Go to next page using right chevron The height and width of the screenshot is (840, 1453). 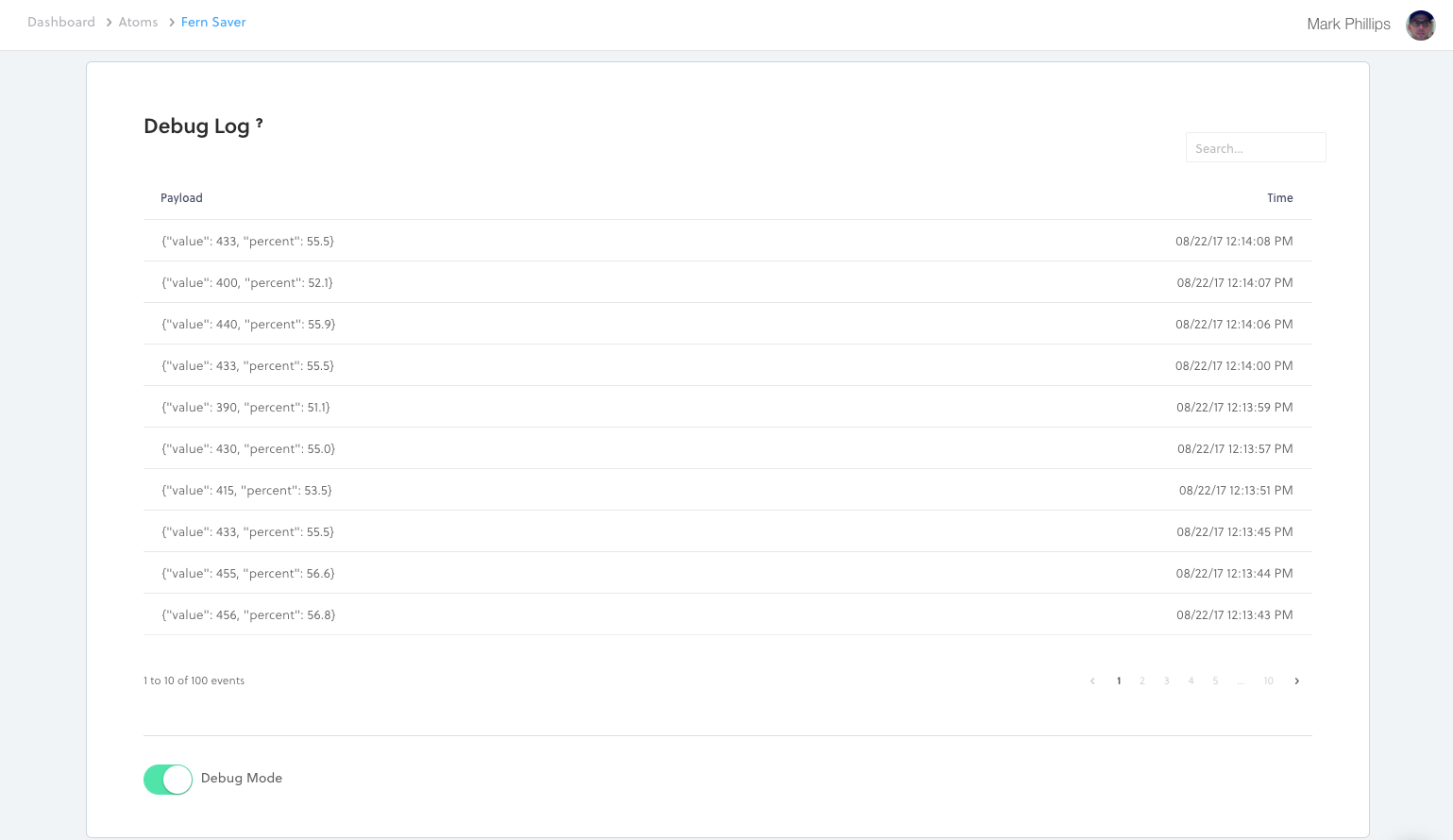1296,681
